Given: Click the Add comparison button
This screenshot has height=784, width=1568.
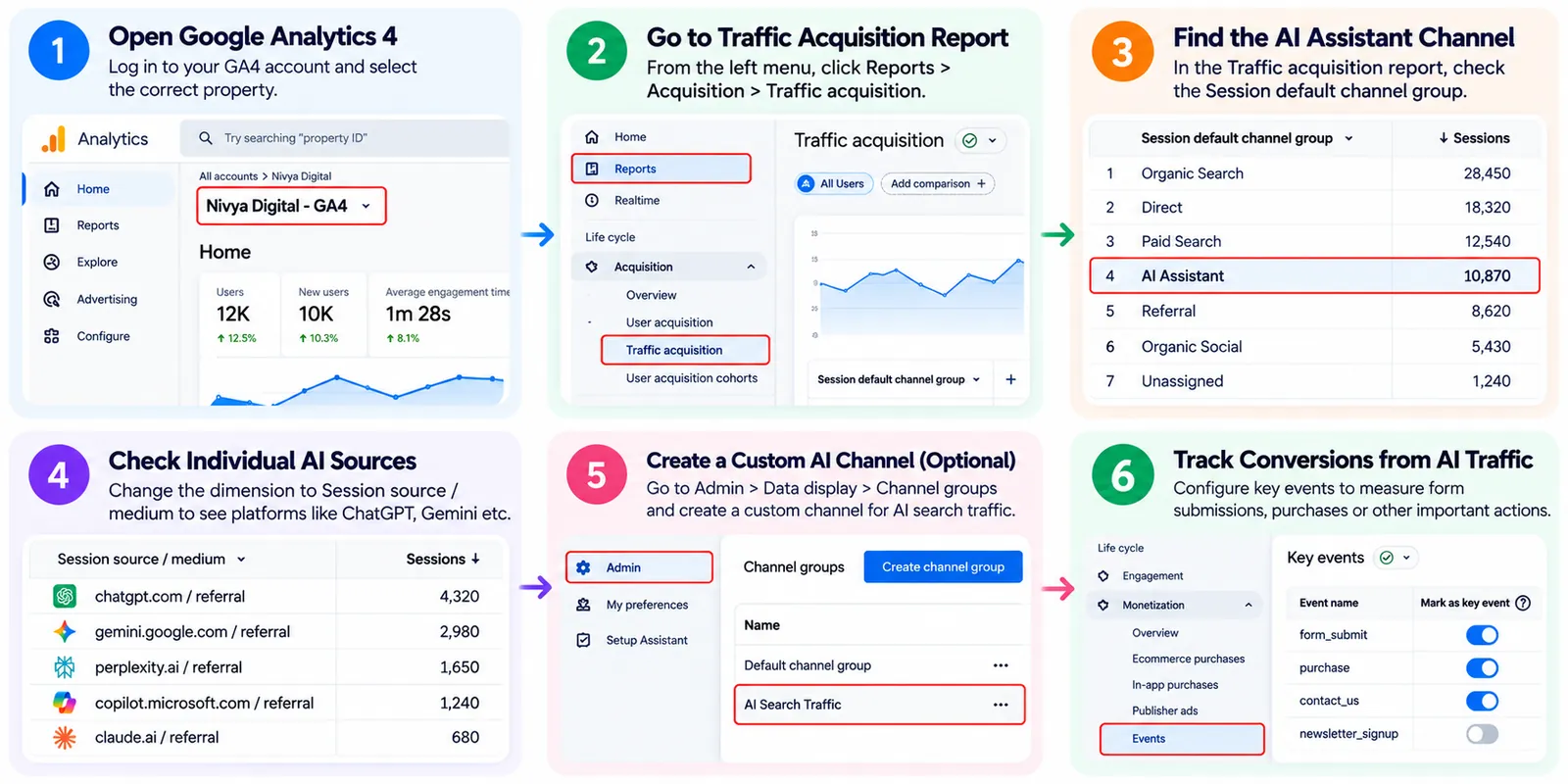Looking at the screenshot, I should point(938,183).
